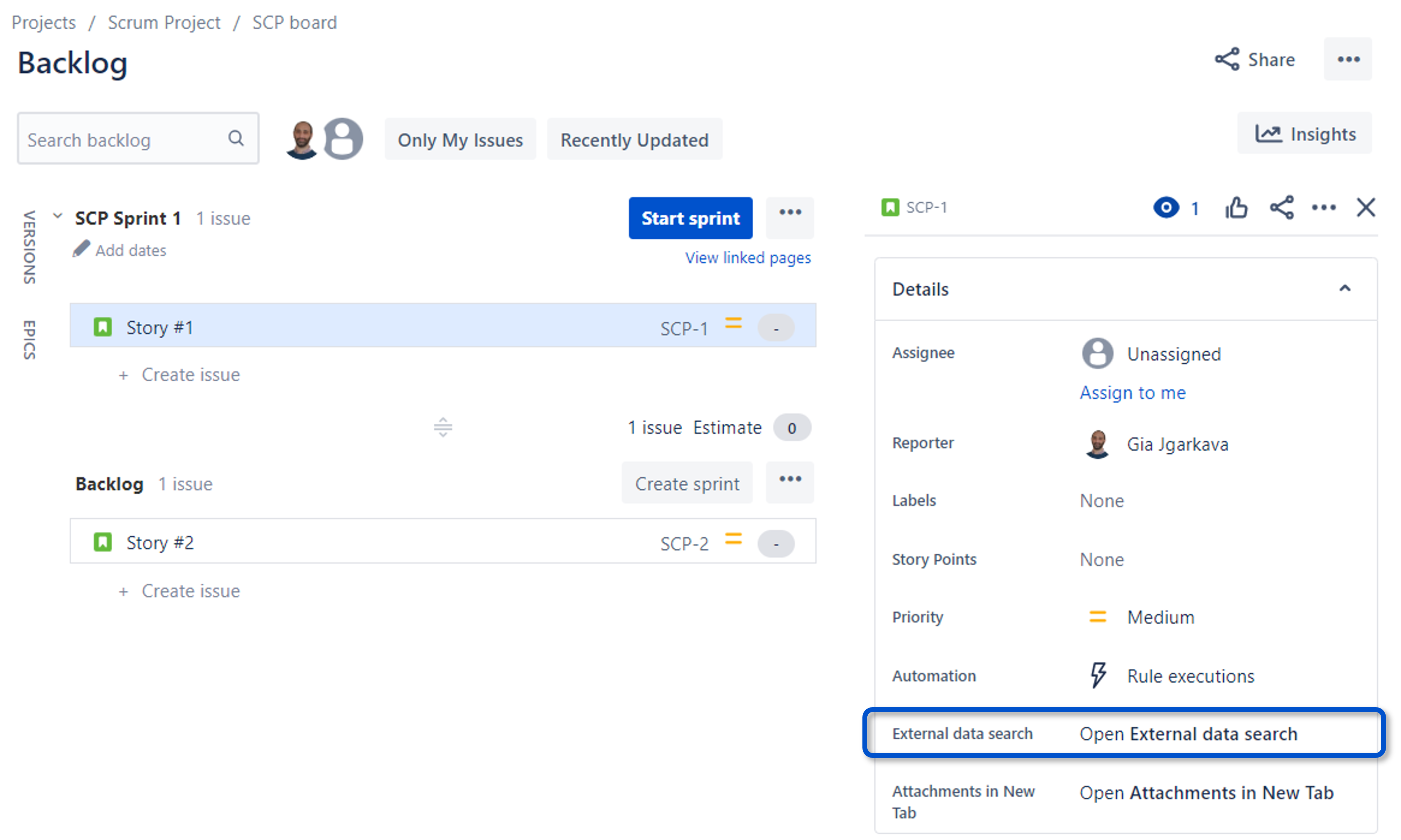The image size is (1401, 840).
Task: Click the sprint divider drag handle
Action: pyautogui.click(x=443, y=428)
